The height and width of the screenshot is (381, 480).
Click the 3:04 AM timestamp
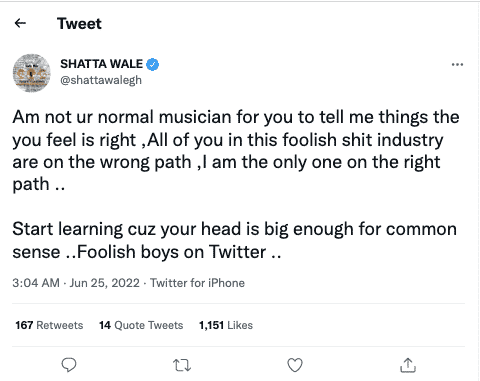click(x=36, y=283)
